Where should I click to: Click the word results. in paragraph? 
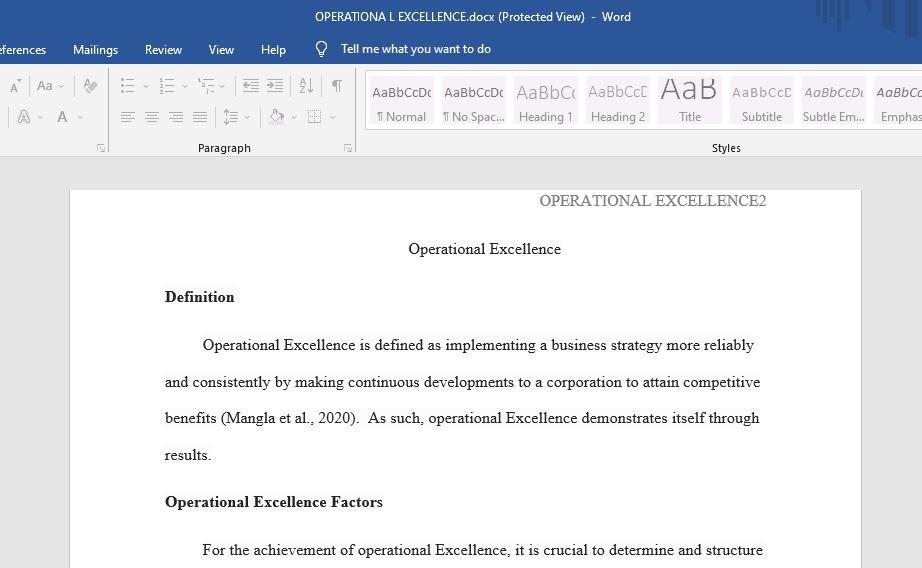188,455
